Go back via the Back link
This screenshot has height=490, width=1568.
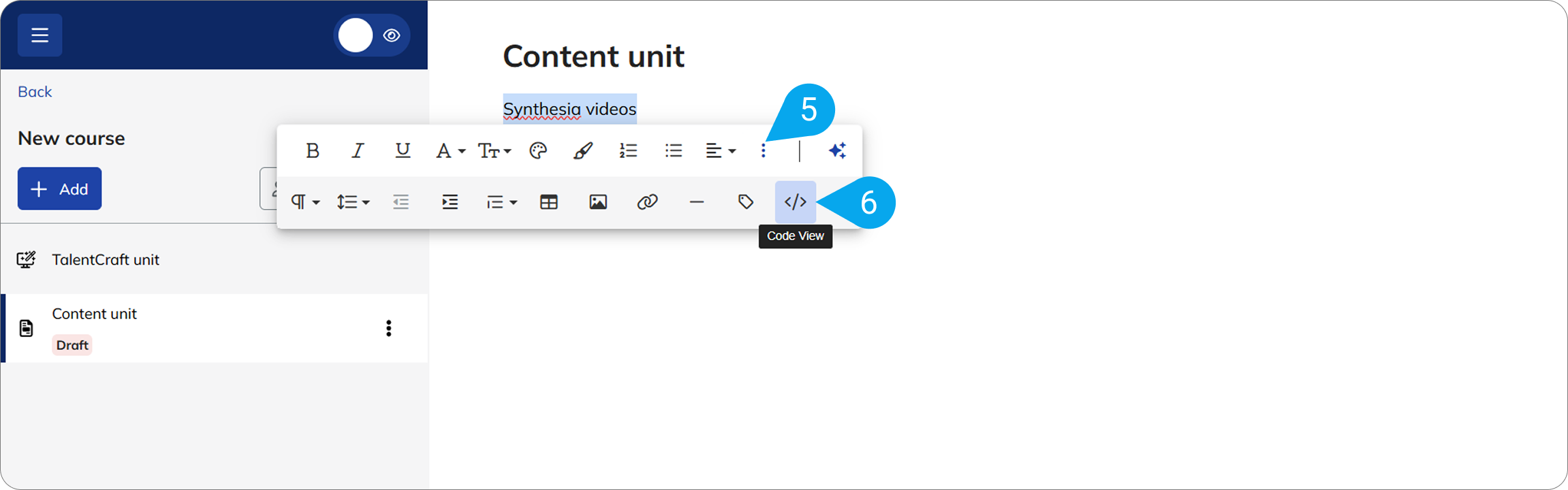pos(35,91)
